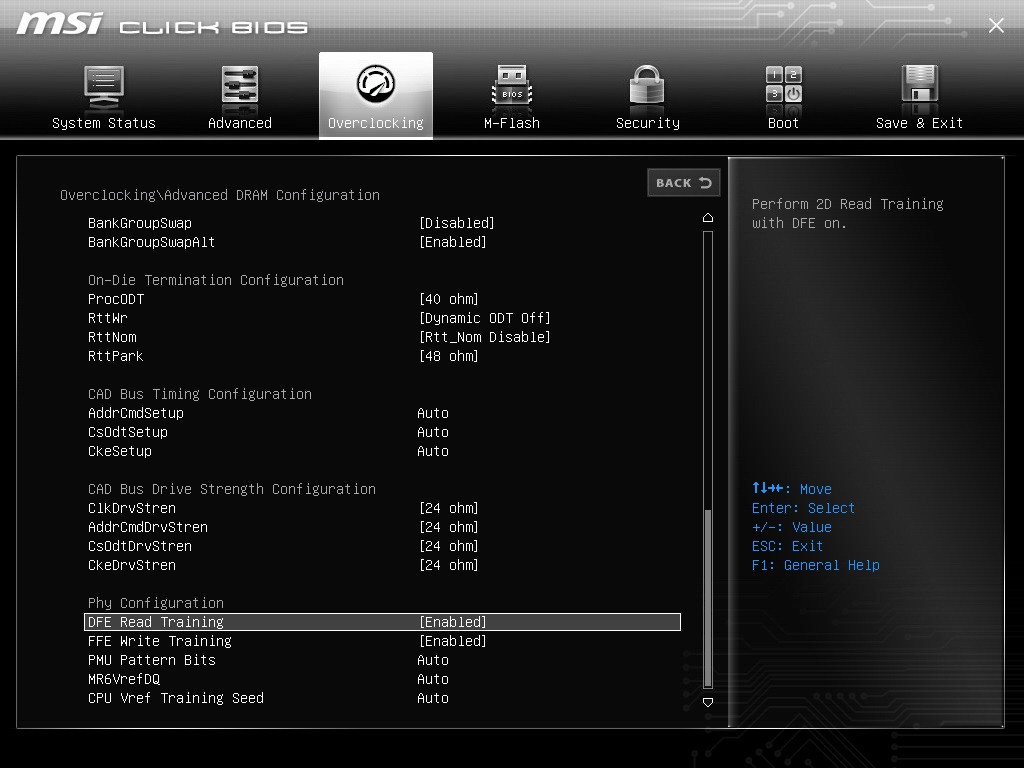This screenshot has width=1024, height=768.
Task: Open the Boot keypad icon
Action: 784,85
